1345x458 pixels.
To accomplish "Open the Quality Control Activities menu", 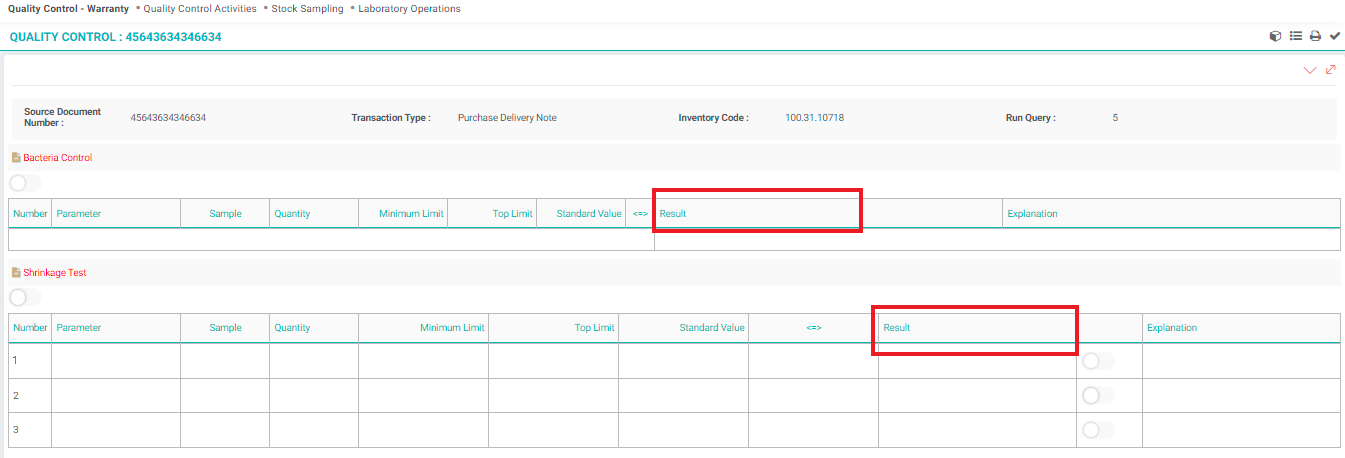I will point(200,9).
